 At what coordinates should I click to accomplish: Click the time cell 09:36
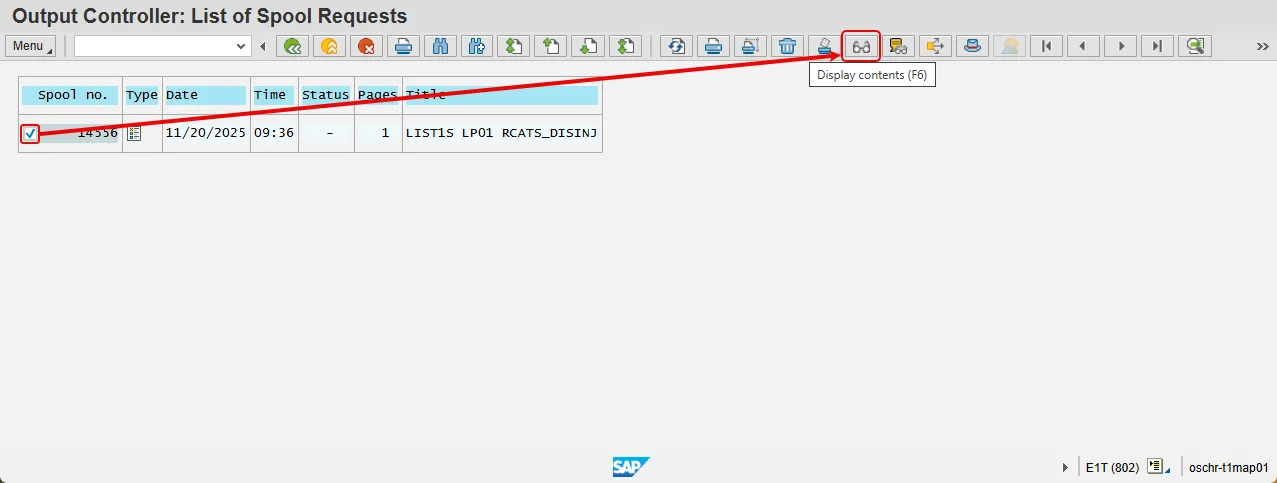point(274,133)
